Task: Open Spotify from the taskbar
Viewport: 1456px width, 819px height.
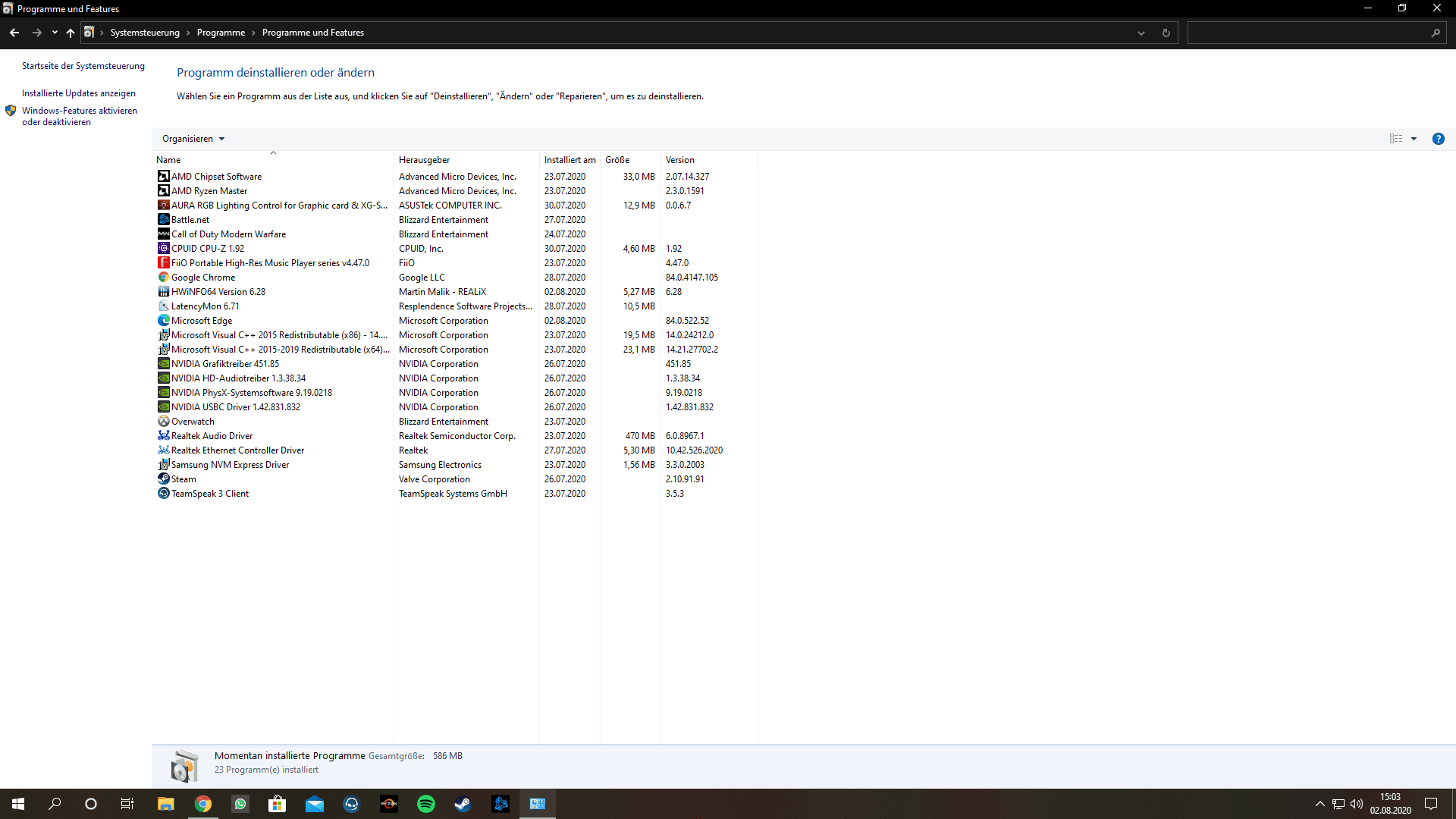Action: pos(426,804)
